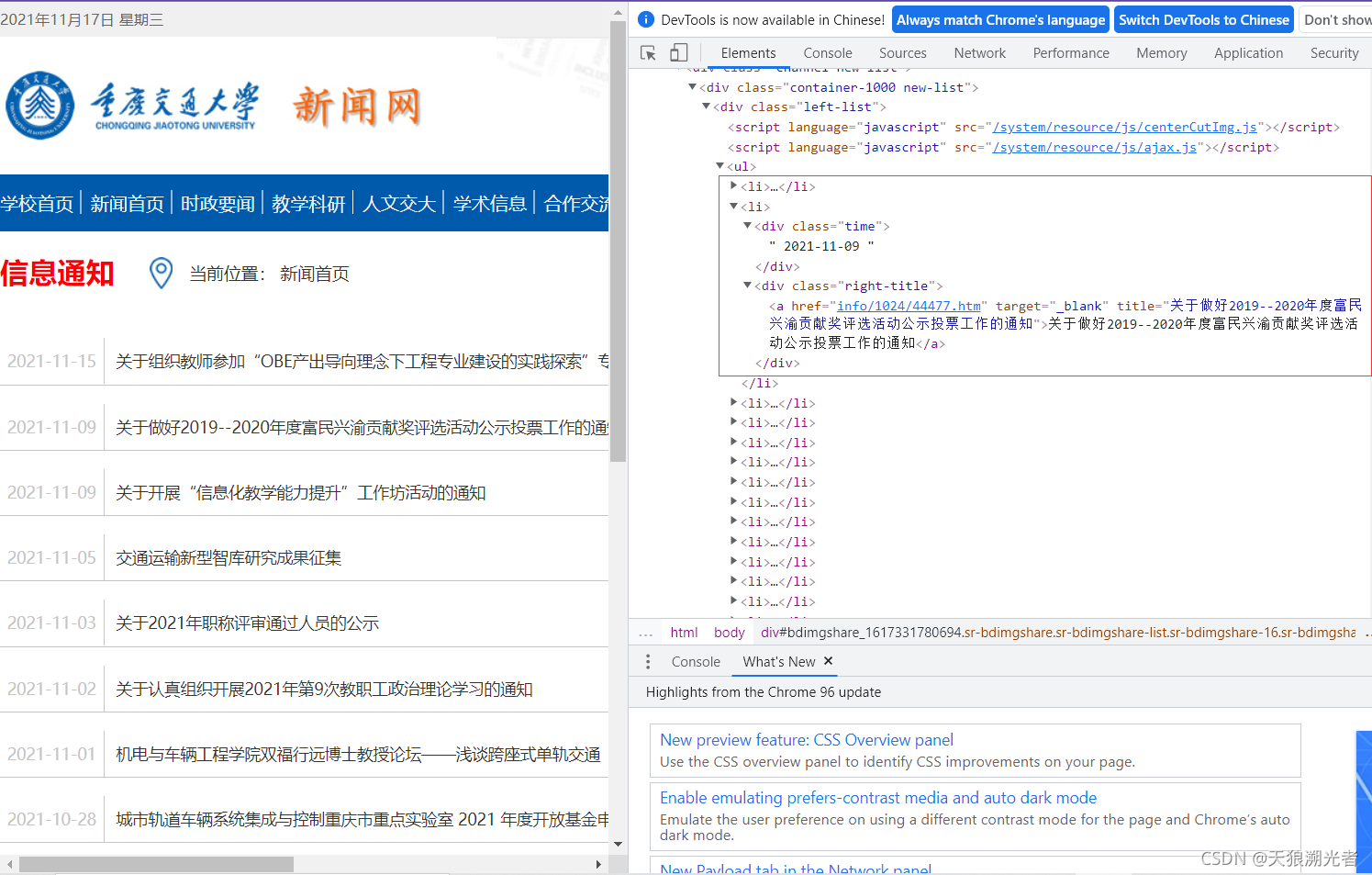Open the centerCutImg.js script link
Image resolution: width=1372 pixels, height=875 pixels.
(x=1124, y=127)
